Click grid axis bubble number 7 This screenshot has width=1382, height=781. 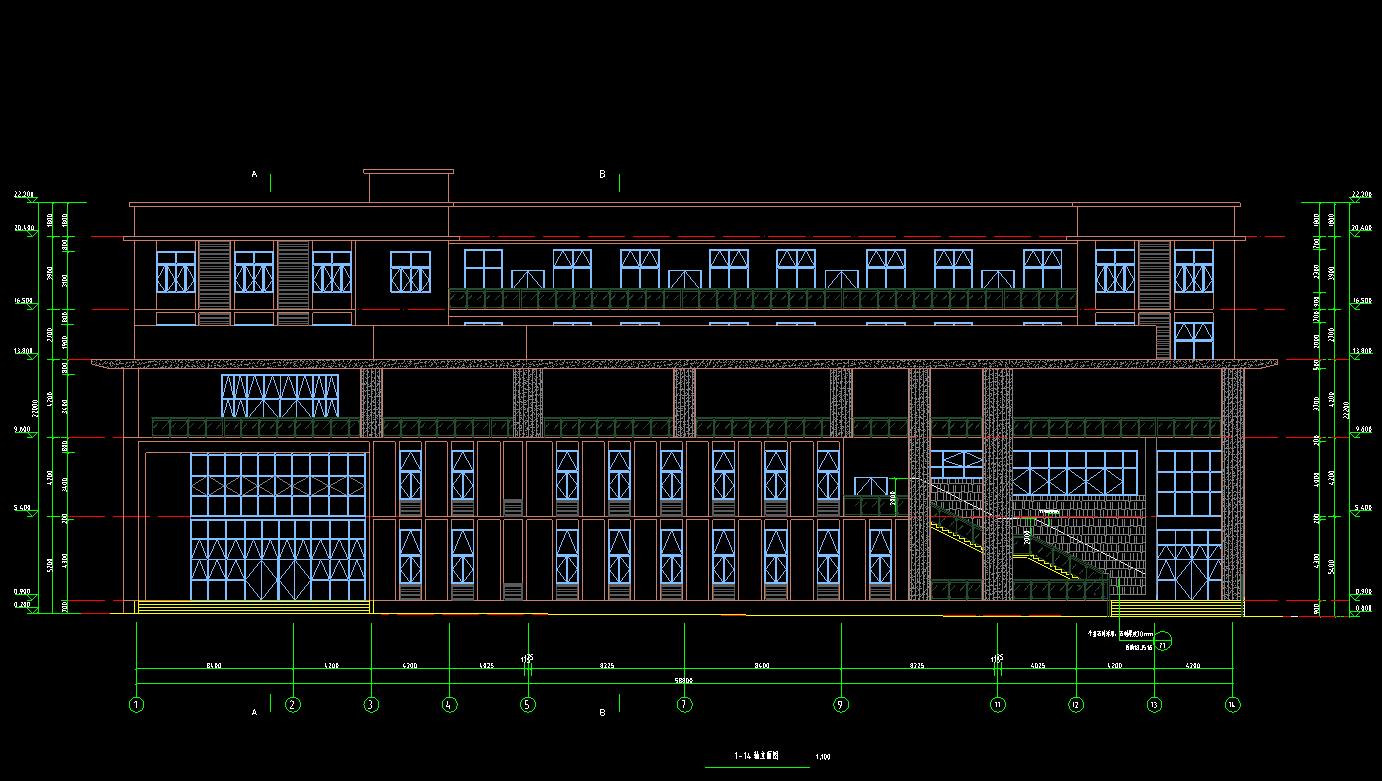[x=684, y=704]
